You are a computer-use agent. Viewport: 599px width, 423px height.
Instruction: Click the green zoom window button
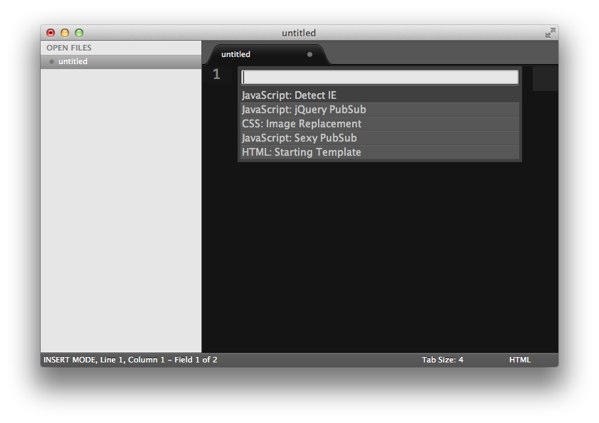[x=79, y=33]
